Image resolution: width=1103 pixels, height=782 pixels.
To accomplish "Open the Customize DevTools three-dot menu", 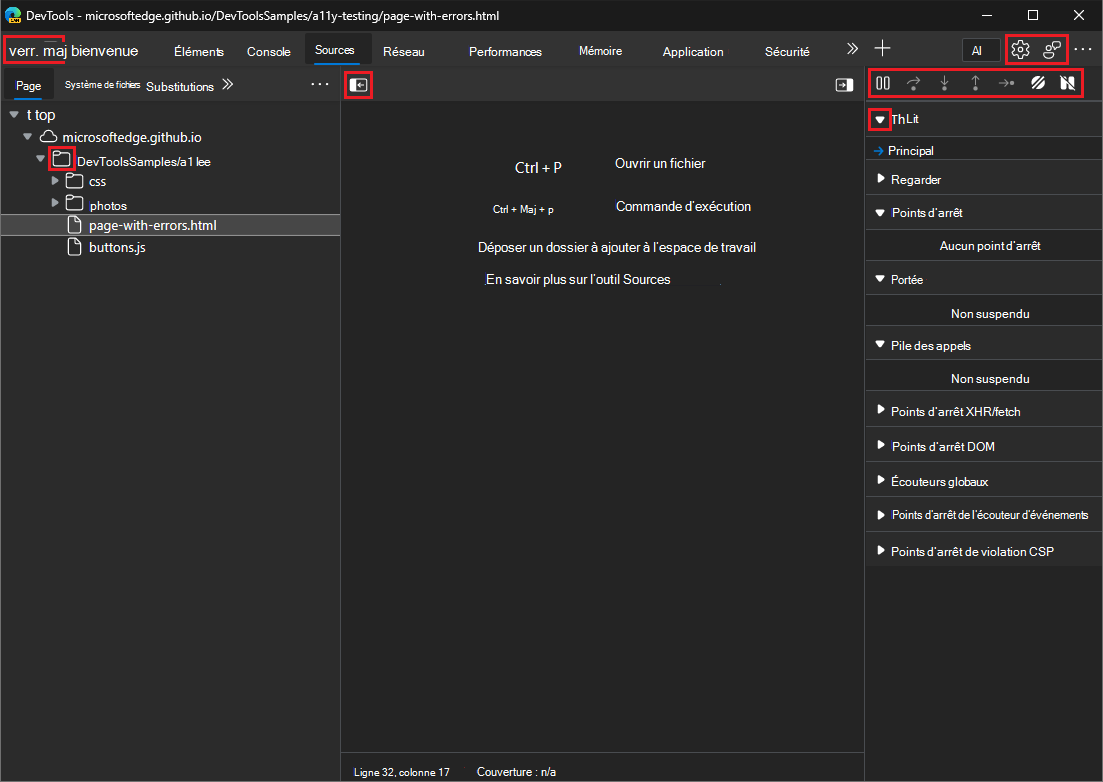I will pyautogui.click(x=1083, y=49).
